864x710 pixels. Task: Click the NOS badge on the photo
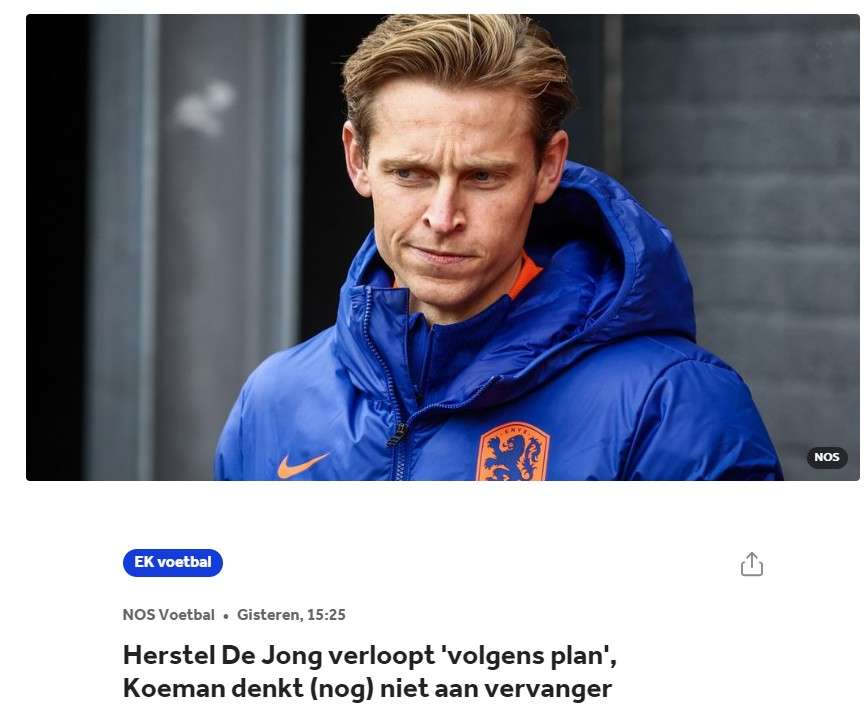(827, 457)
